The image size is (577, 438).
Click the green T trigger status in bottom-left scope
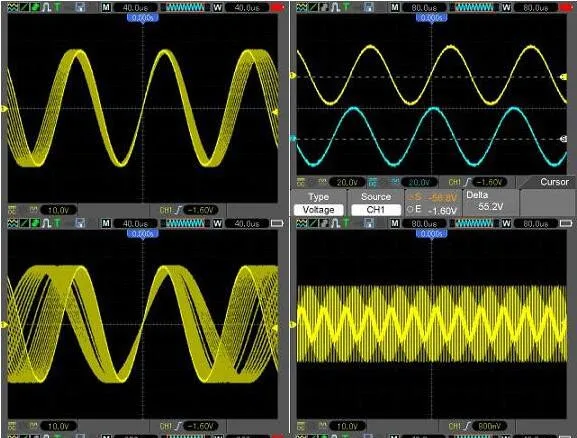57,223
